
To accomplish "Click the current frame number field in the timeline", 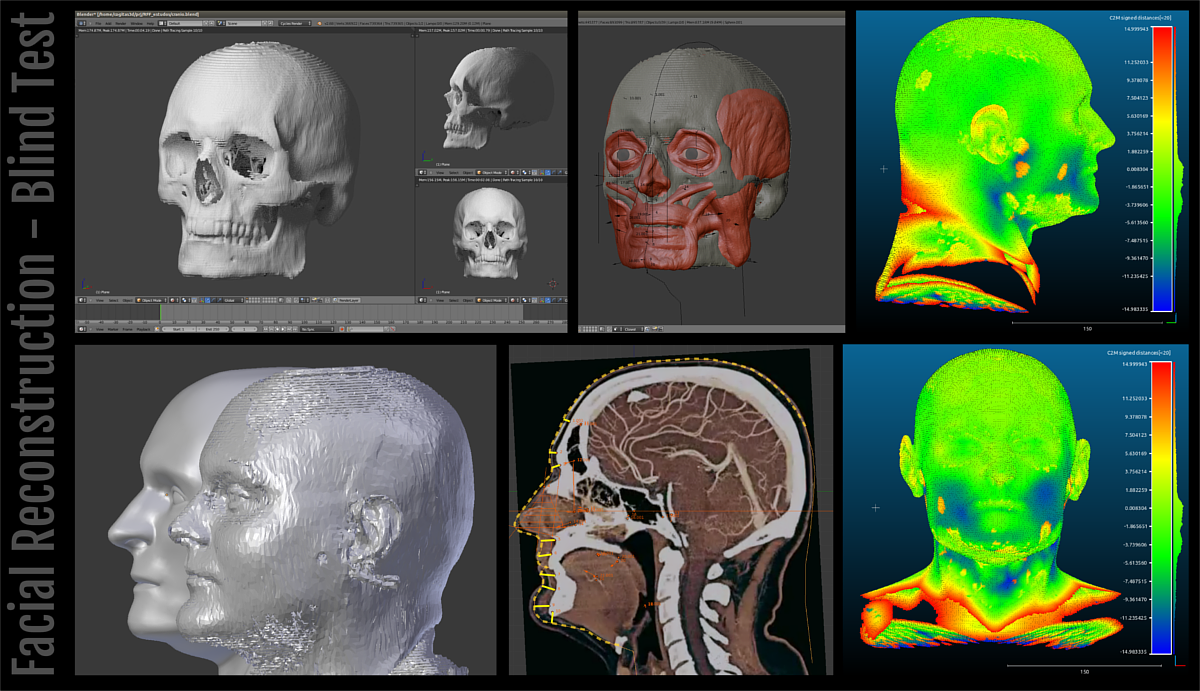I will click(x=244, y=329).
